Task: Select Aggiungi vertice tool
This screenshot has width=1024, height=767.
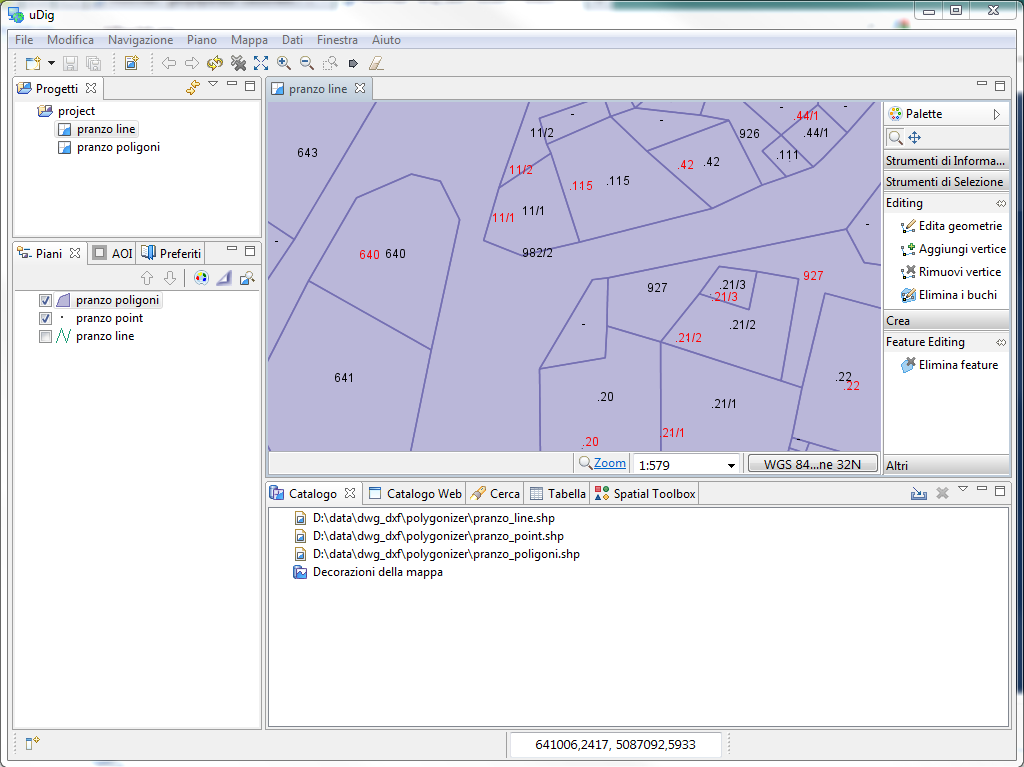Action: click(x=953, y=249)
